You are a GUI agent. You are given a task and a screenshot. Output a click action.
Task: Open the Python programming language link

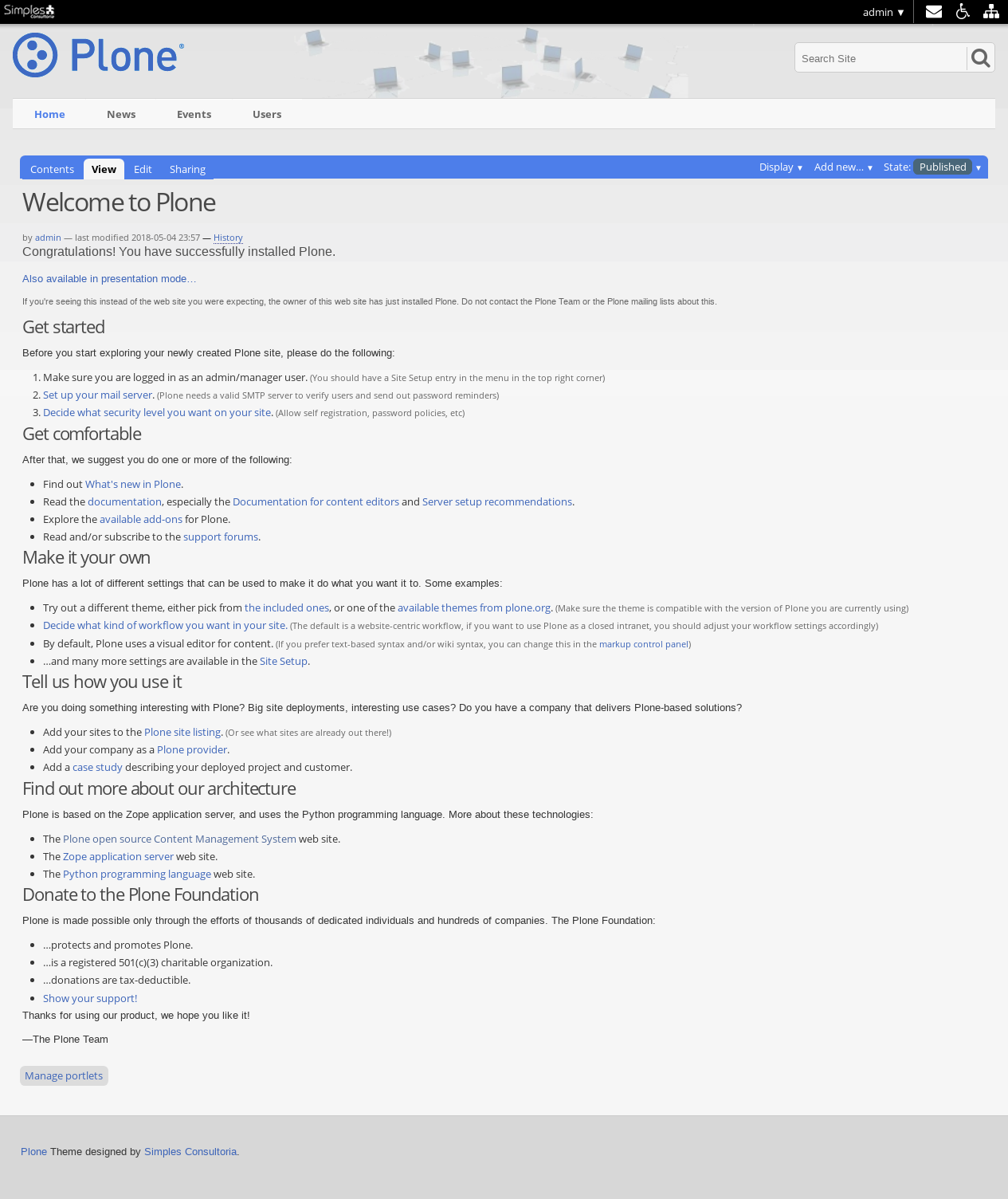(137, 874)
